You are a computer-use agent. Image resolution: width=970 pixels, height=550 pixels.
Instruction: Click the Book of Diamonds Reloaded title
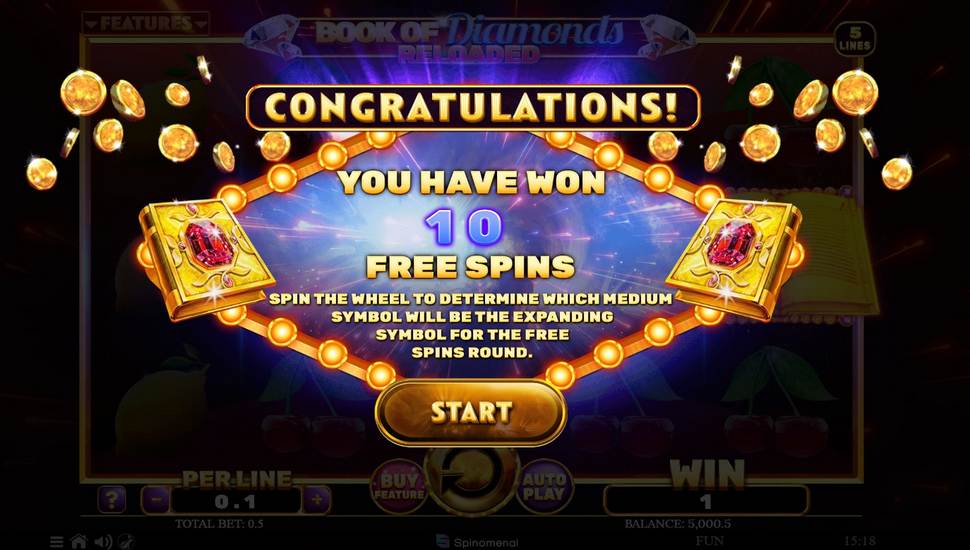click(470, 37)
